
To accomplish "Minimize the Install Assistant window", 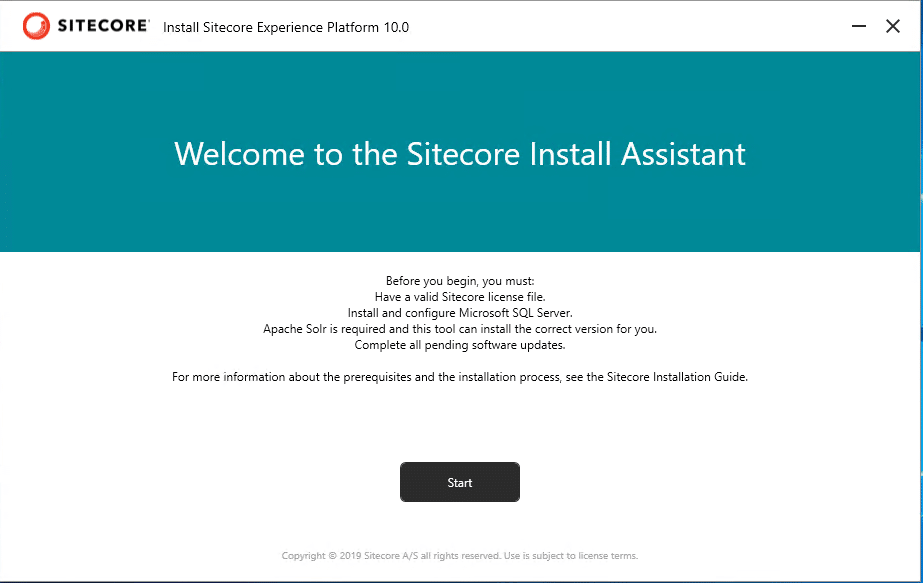I will (x=859, y=26).
